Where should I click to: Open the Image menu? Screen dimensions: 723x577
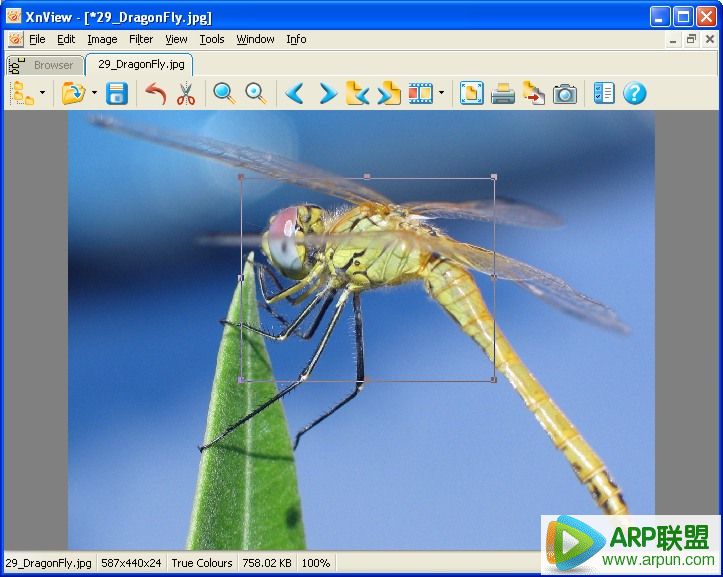pos(102,39)
